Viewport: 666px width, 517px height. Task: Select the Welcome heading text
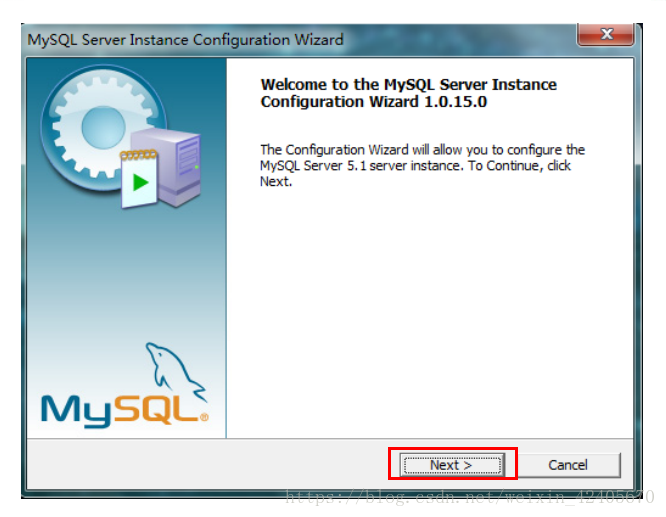pos(408,93)
